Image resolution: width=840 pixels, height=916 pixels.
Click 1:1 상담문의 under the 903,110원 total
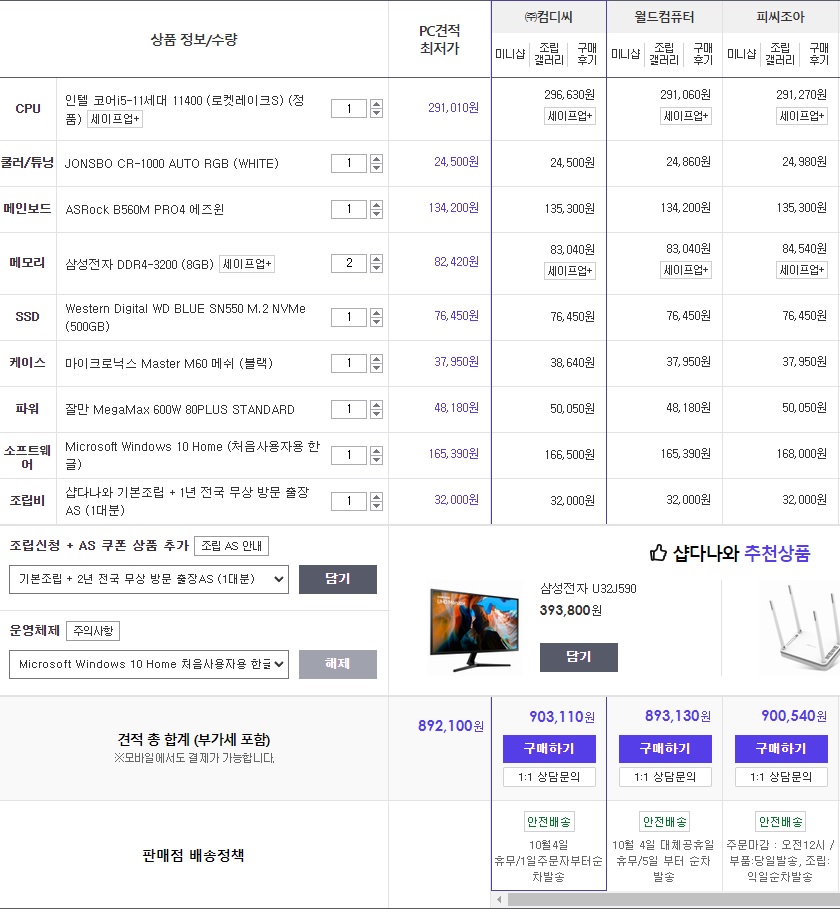point(549,777)
